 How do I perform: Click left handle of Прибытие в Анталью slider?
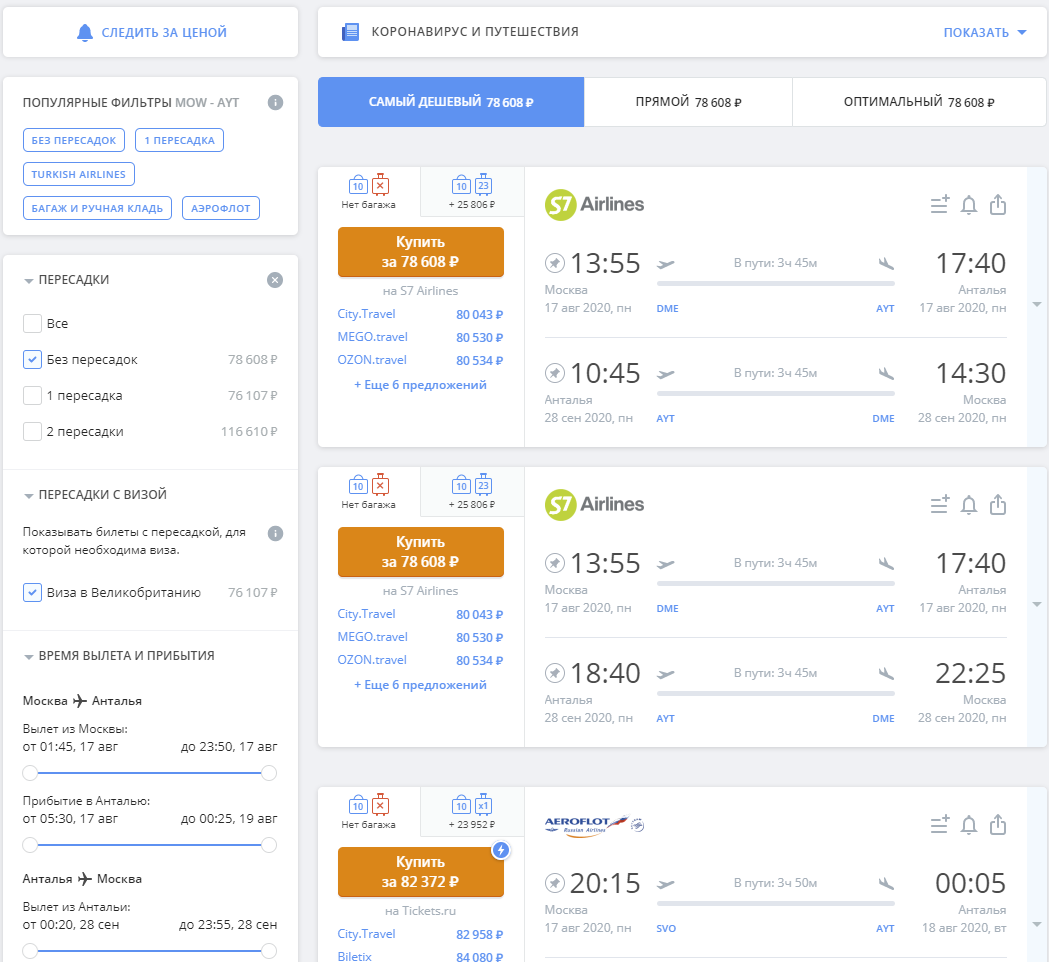[30, 845]
